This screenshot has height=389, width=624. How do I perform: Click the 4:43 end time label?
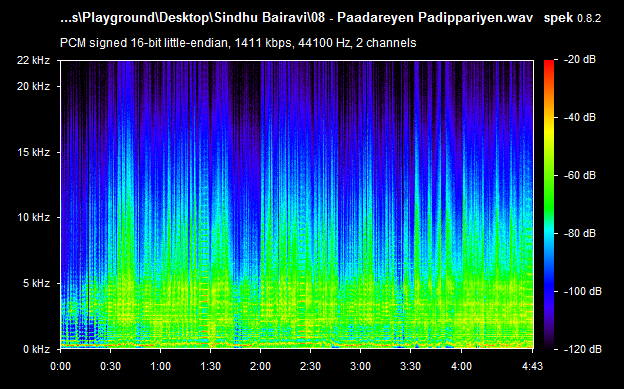[x=532, y=366]
